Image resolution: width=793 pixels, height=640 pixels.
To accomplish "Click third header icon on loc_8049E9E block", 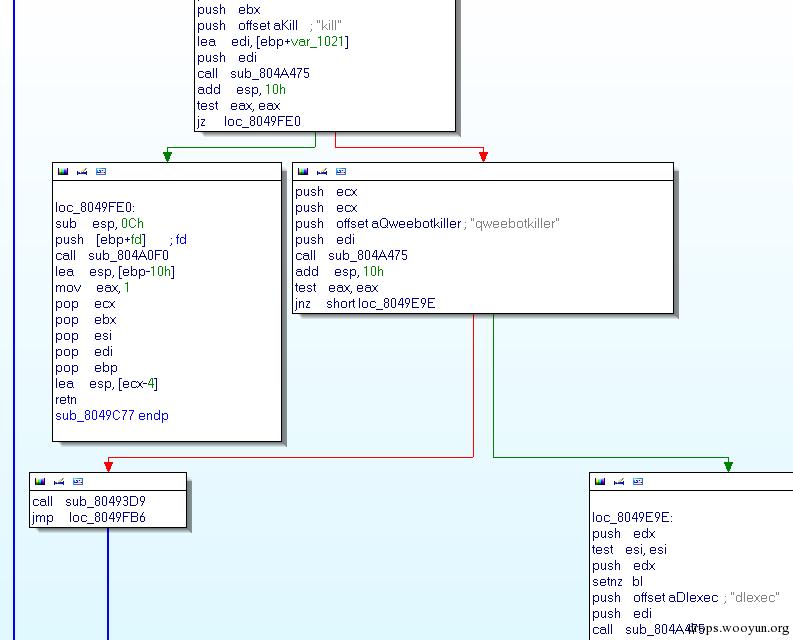I will 638,482.
